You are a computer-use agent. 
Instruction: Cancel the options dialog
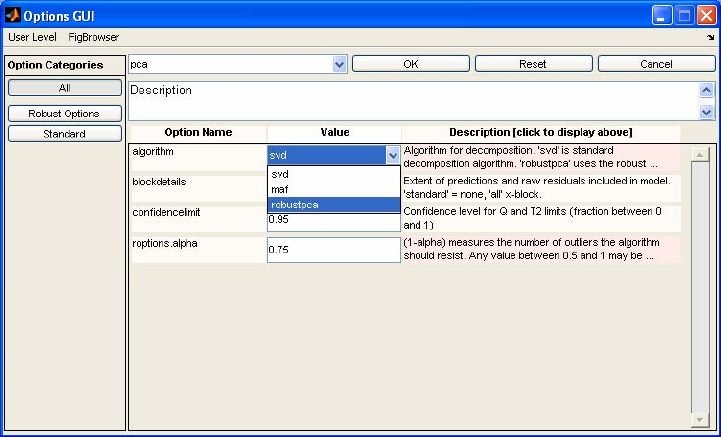656,64
